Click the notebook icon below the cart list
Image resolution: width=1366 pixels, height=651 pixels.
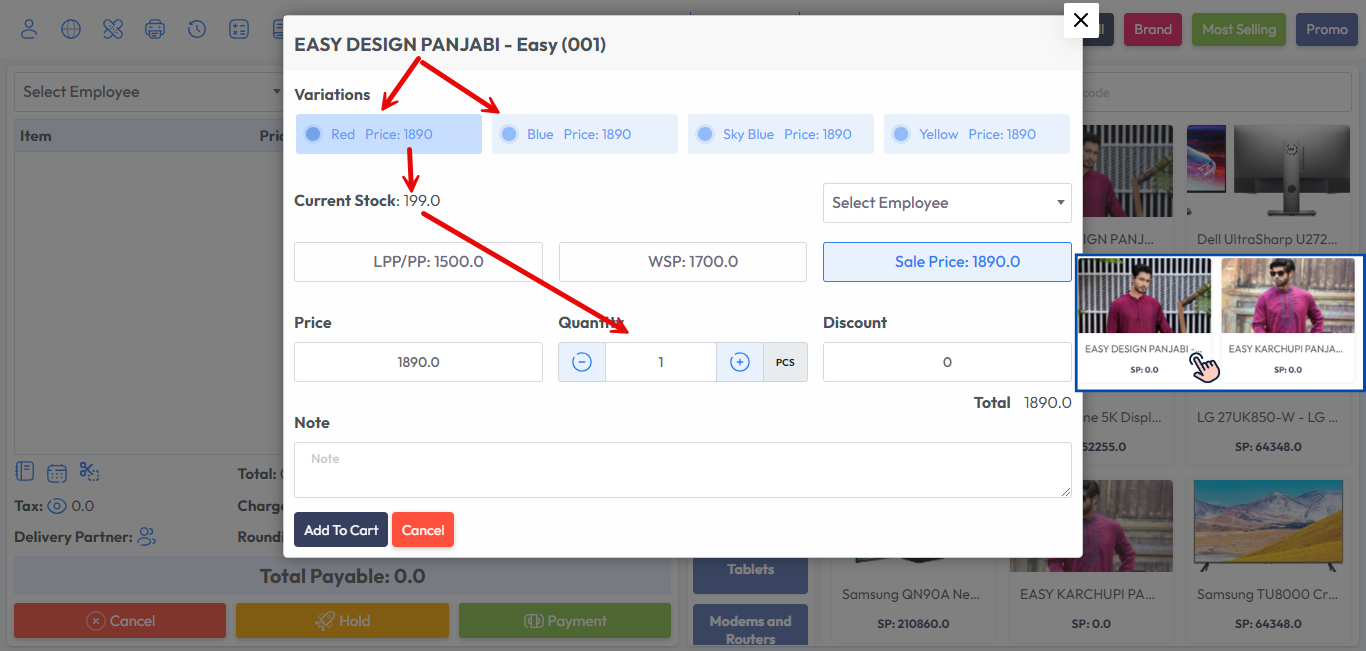[25, 471]
